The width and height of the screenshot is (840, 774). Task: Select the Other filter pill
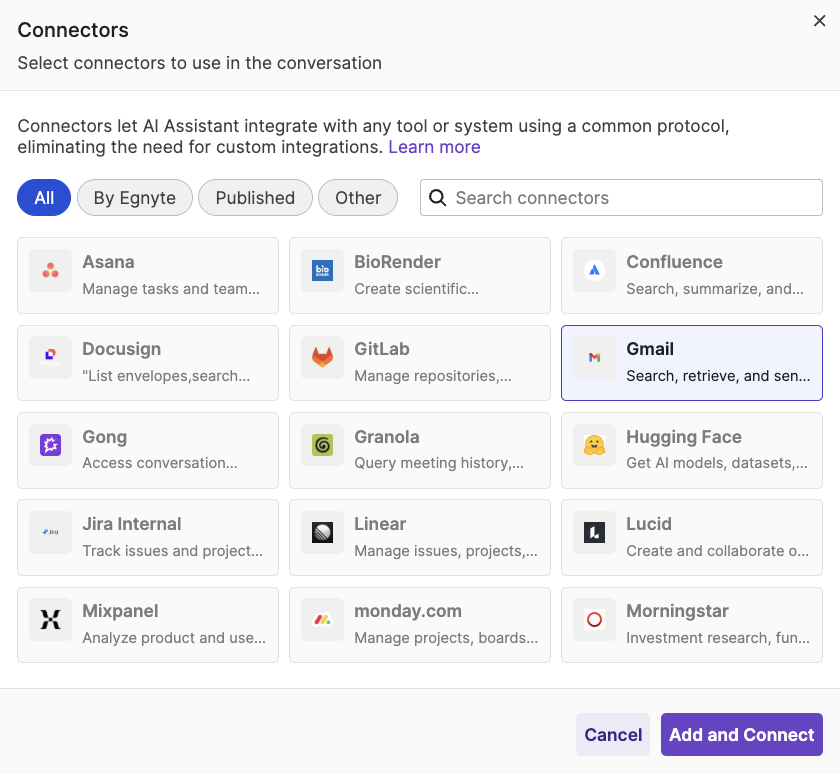click(358, 198)
